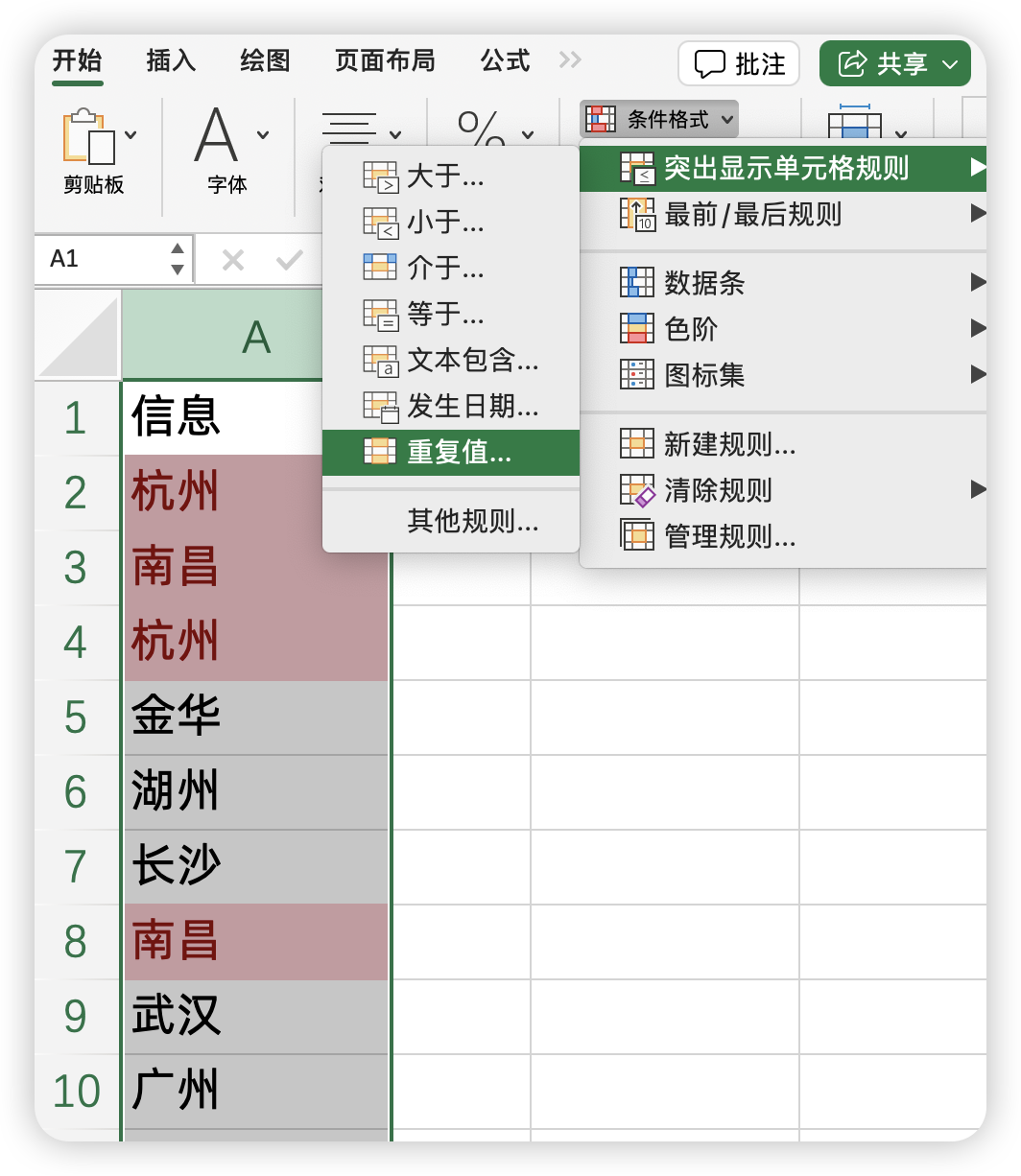Click the 字体 font letter A icon
Viewport: 1021px width, 1176px height.
(x=216, y=135)
